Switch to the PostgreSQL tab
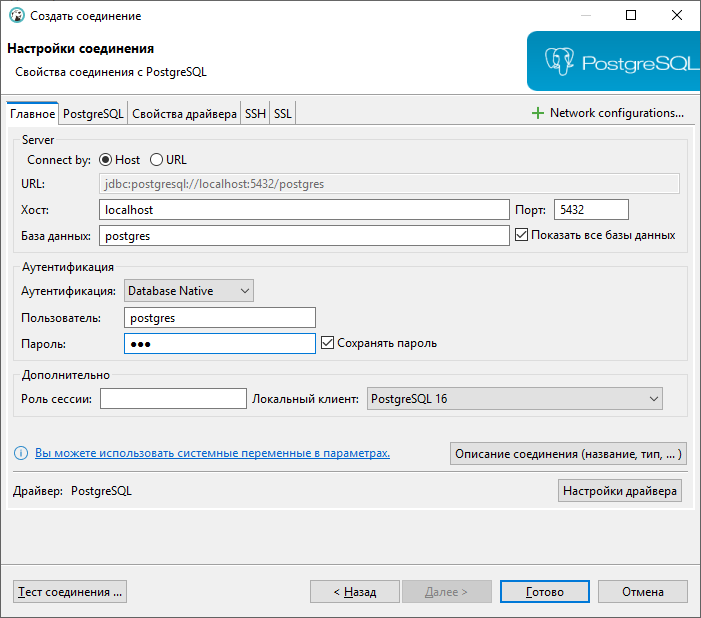Image resolution: width=701 pixels, height=618 pixels. (93, 114)
